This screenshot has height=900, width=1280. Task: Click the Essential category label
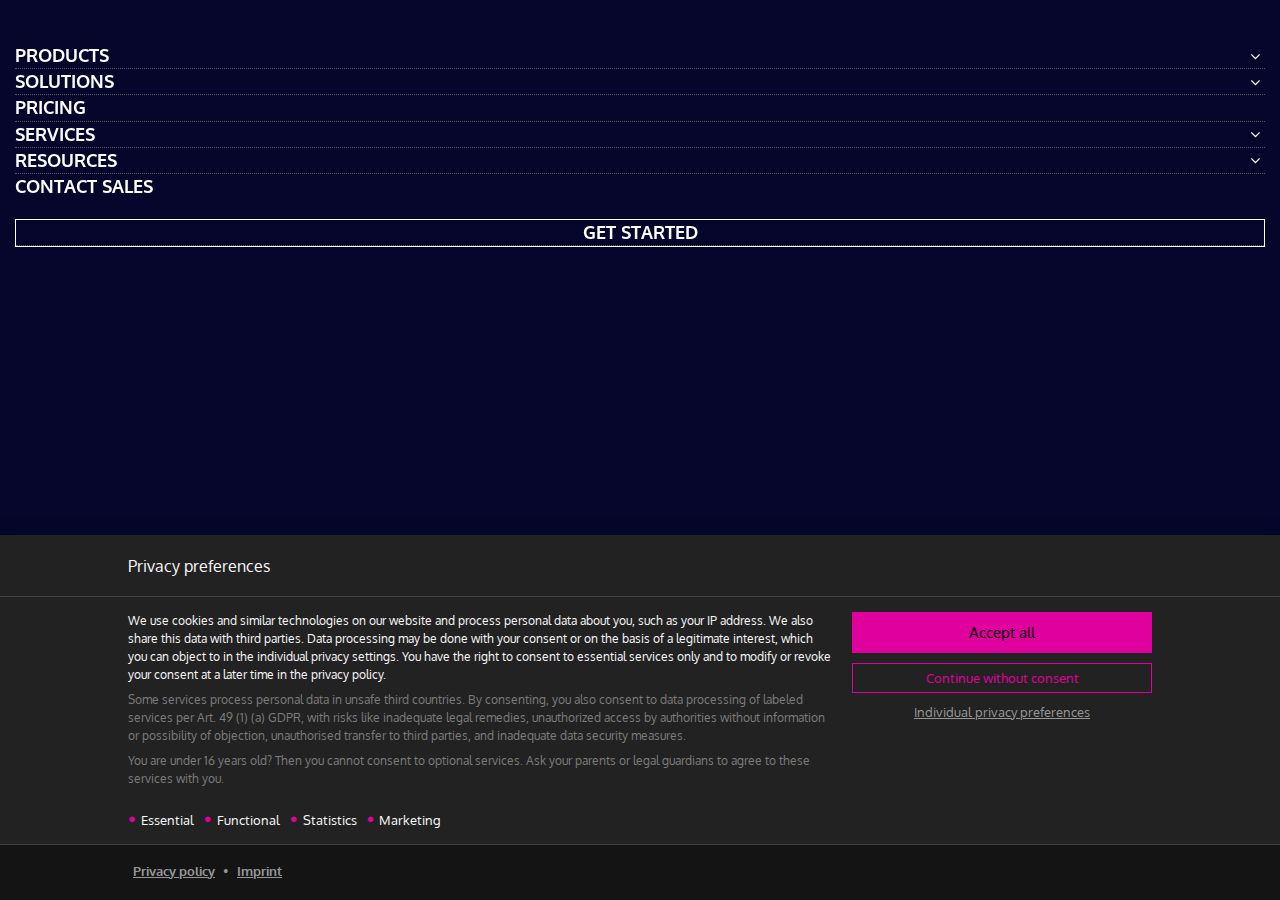pyautogui.click(x=167, y=820)
